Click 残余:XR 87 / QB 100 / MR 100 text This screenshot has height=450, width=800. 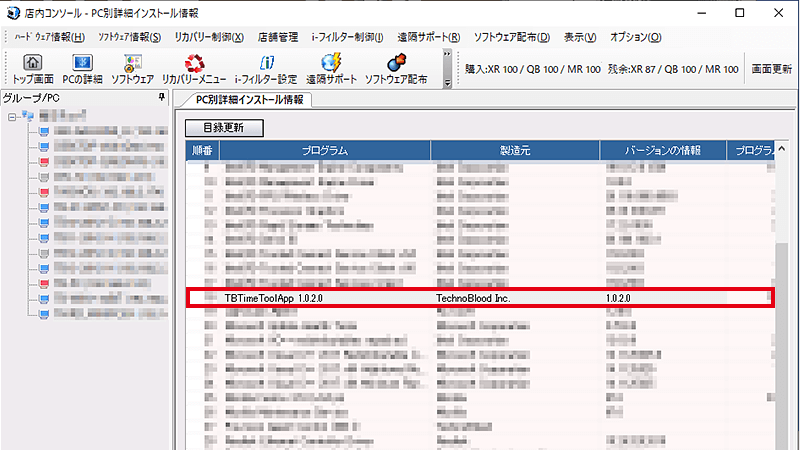point(673,69)
